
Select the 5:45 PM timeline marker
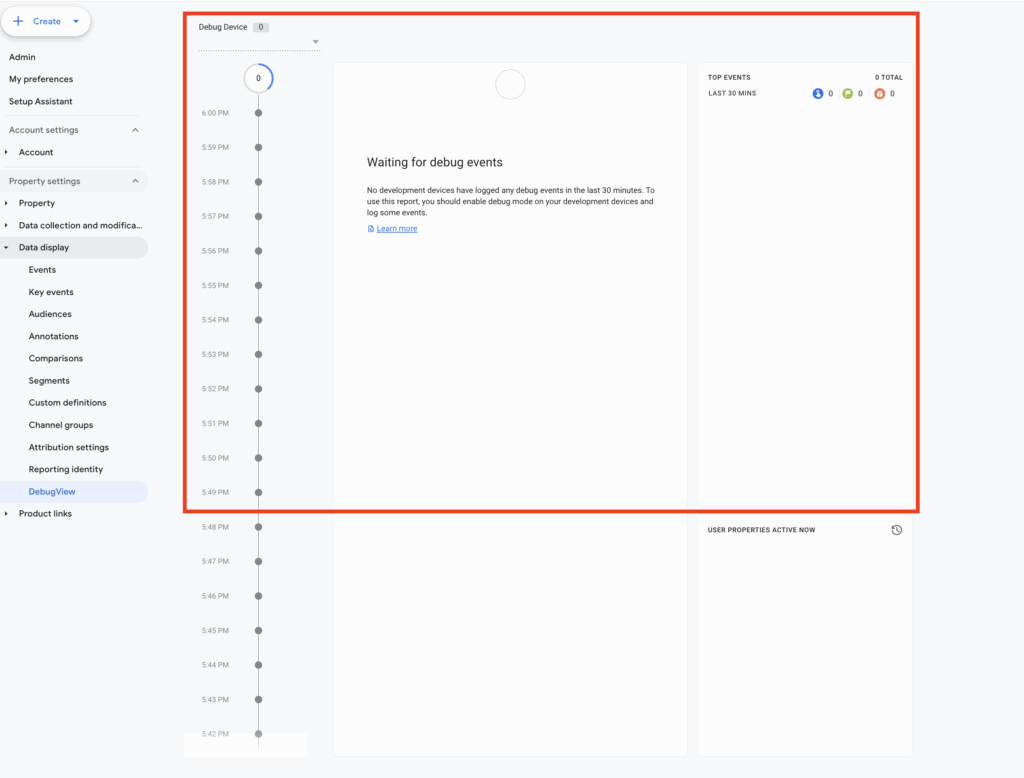tap(259, 630)
